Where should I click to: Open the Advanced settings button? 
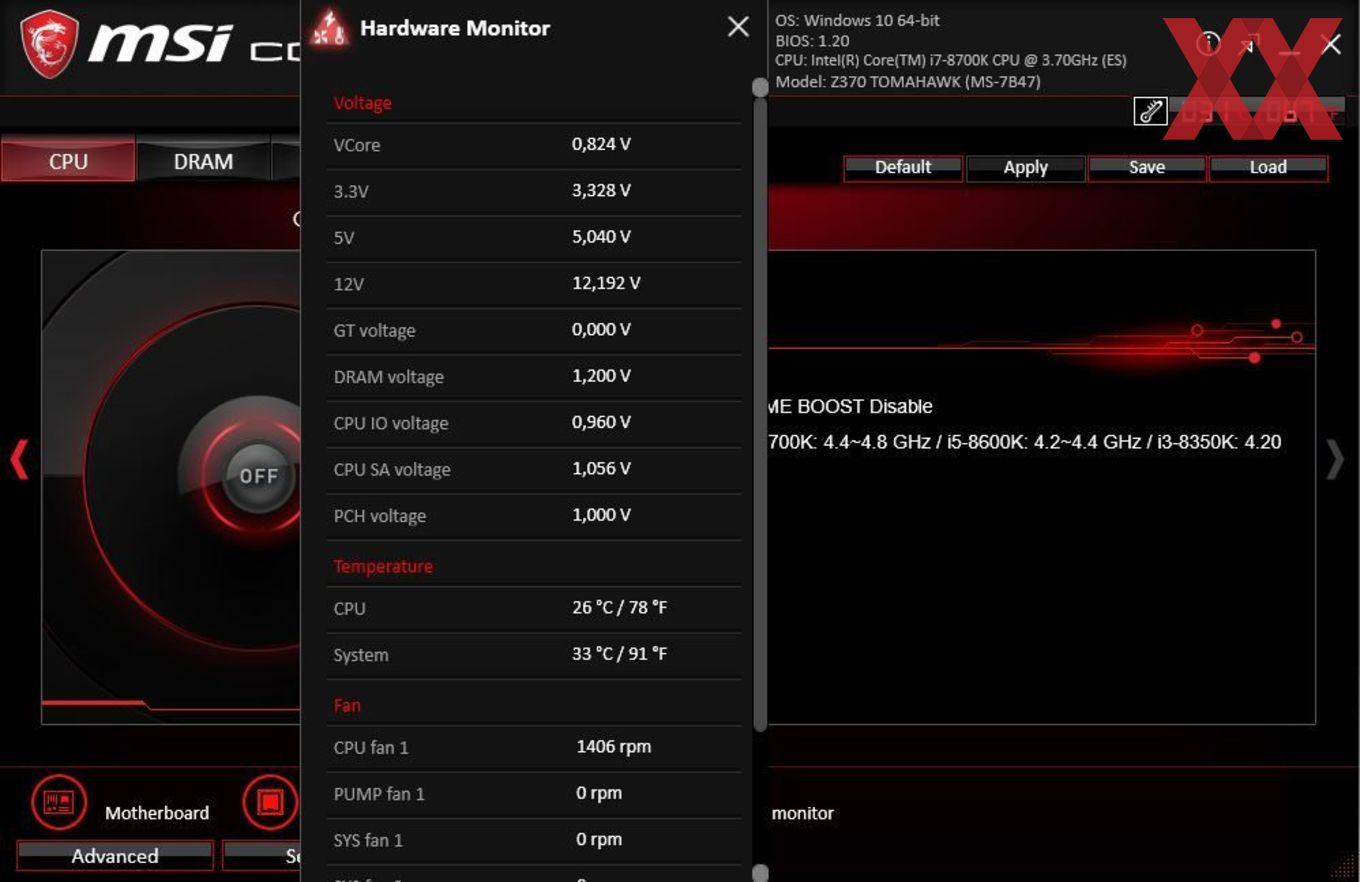pyautogui.click(x=115, y=856)
